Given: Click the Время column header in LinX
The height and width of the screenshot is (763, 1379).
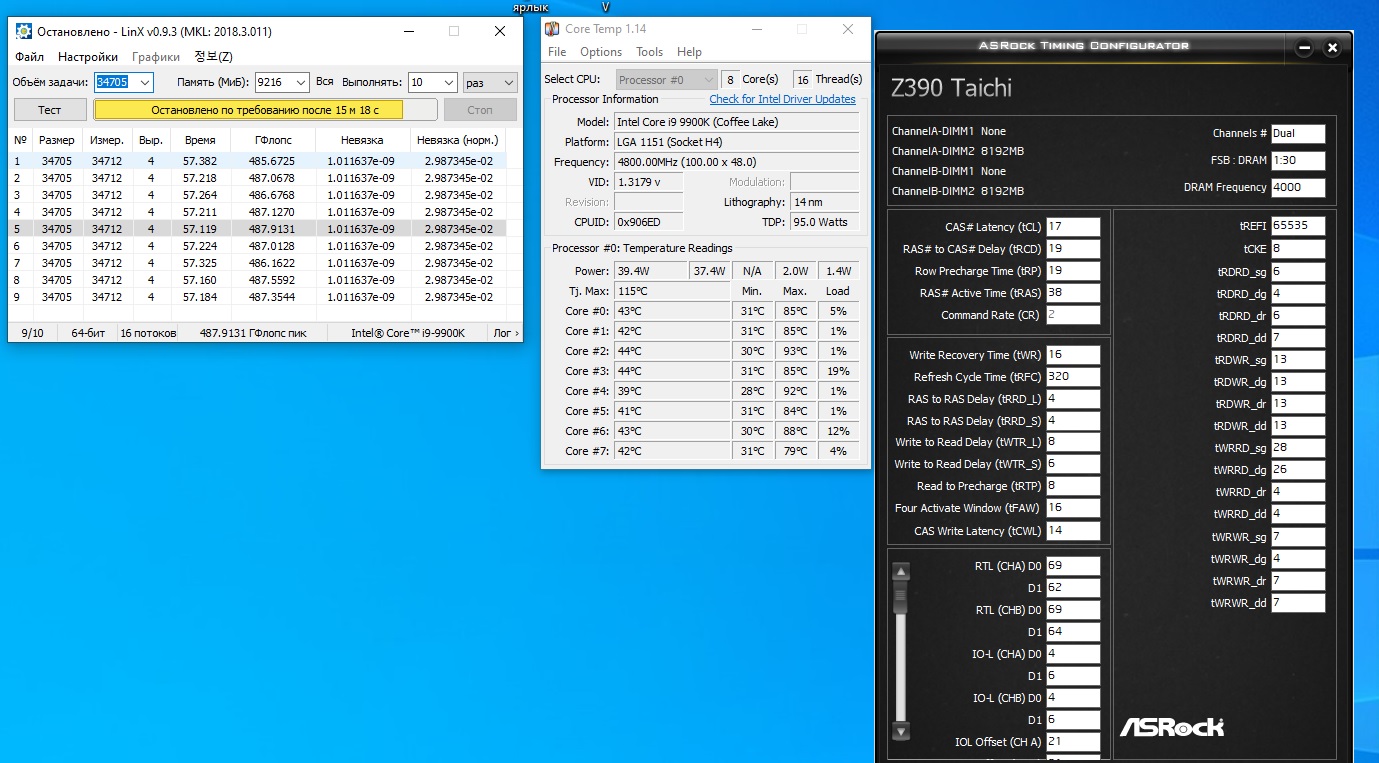Looking at the screenshot, I should coord(200,140).
